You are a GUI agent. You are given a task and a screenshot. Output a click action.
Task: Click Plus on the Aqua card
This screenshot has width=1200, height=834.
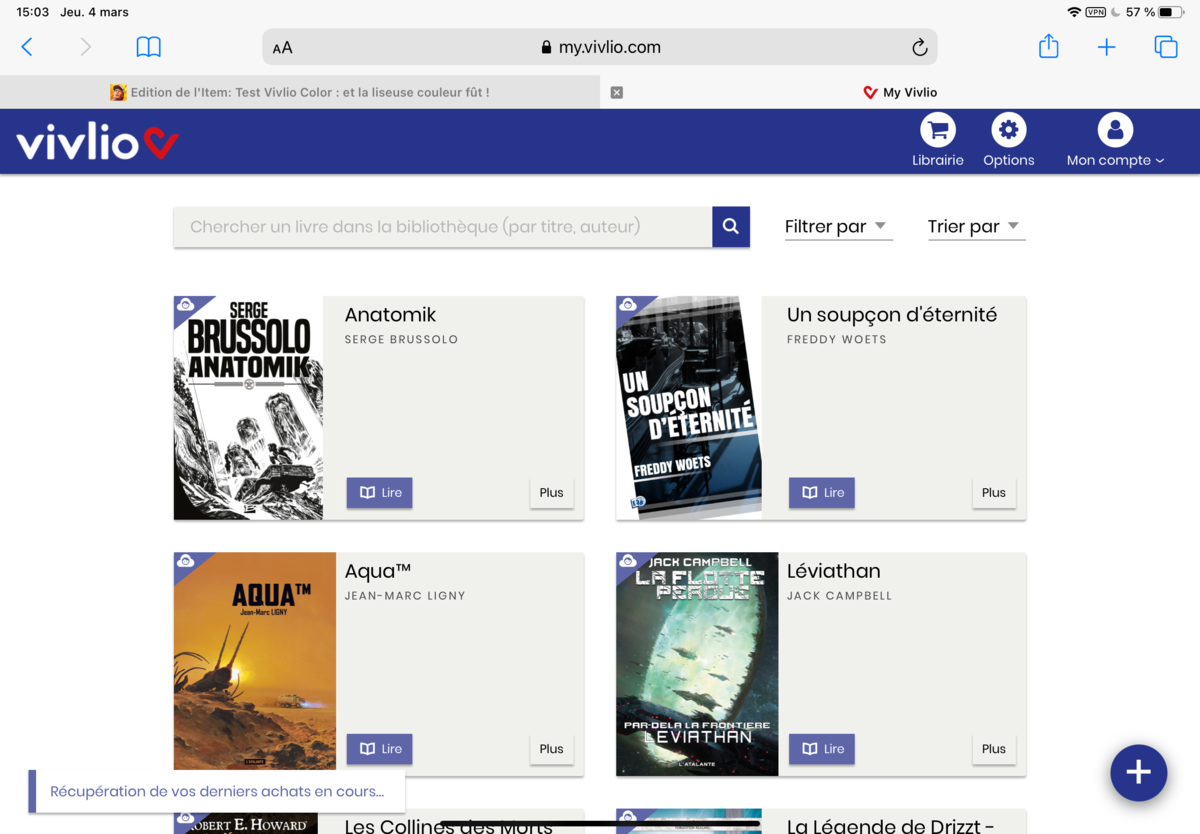coord(551,749)
